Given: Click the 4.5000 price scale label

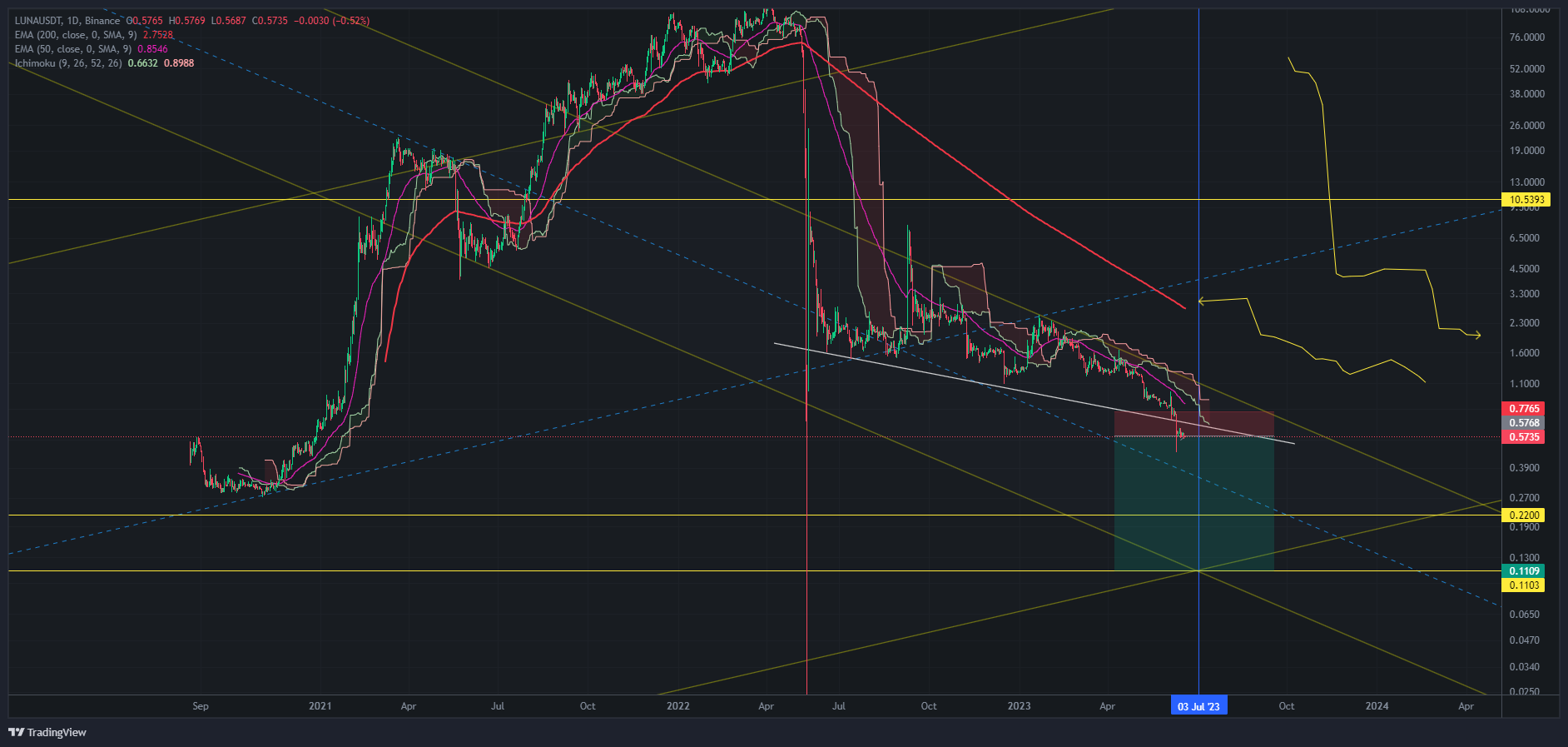Looking at the screenshot, I should point(1524,269).
